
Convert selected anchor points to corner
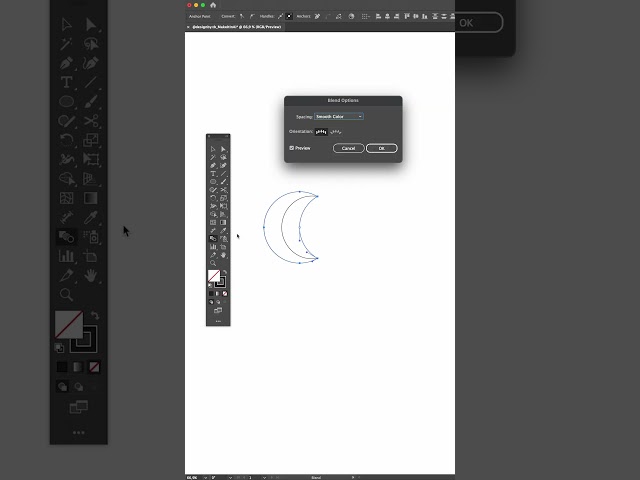point(242,16)
